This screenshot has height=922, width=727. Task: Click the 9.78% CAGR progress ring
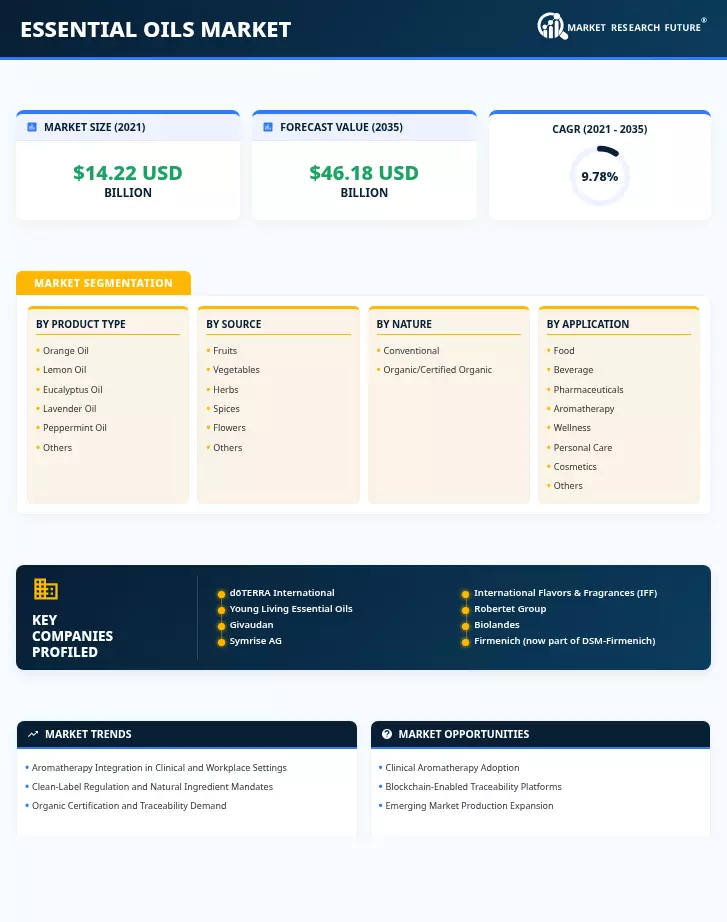[599, 176]
